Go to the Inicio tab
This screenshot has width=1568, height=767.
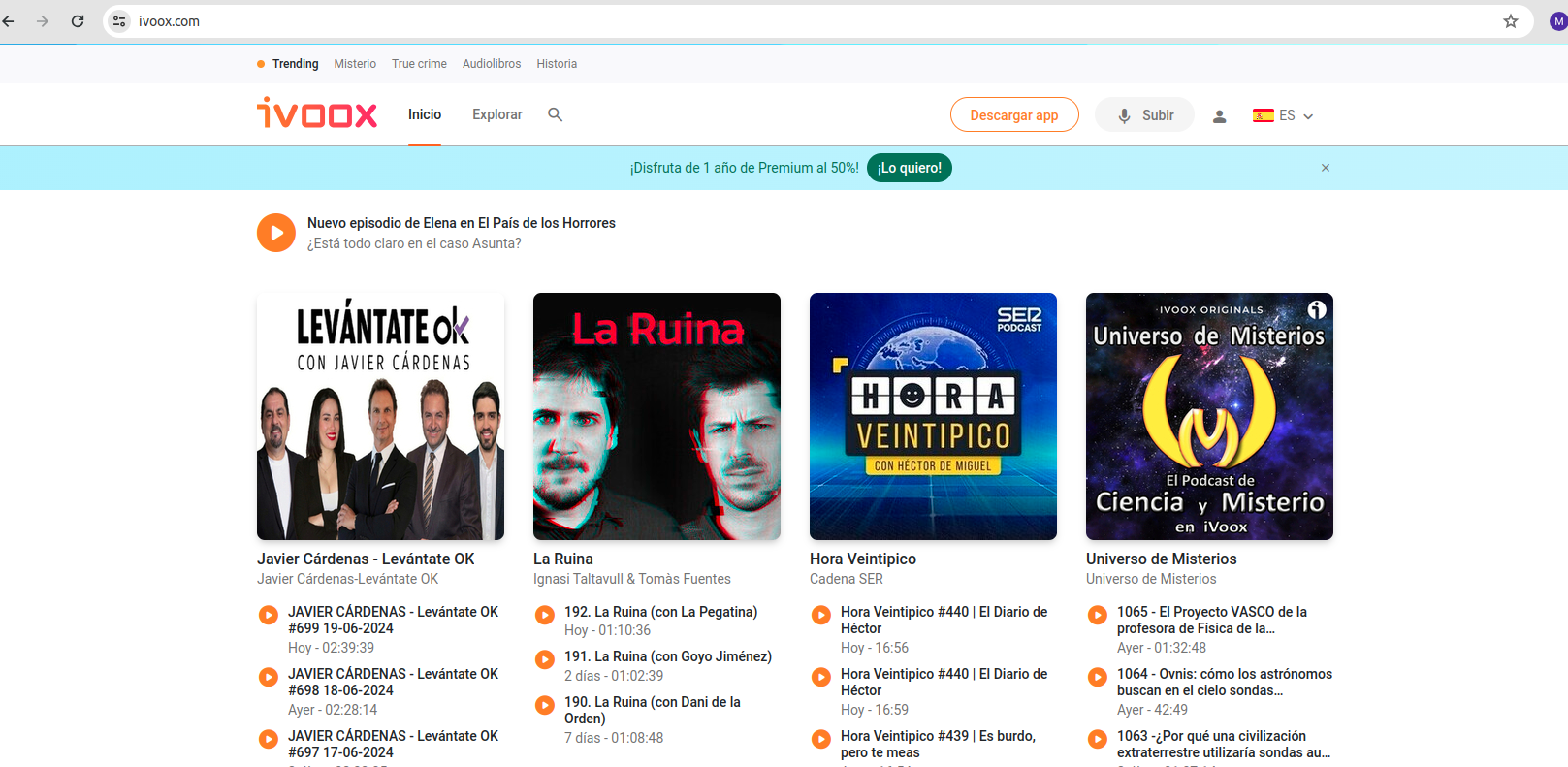click(424, 114)
